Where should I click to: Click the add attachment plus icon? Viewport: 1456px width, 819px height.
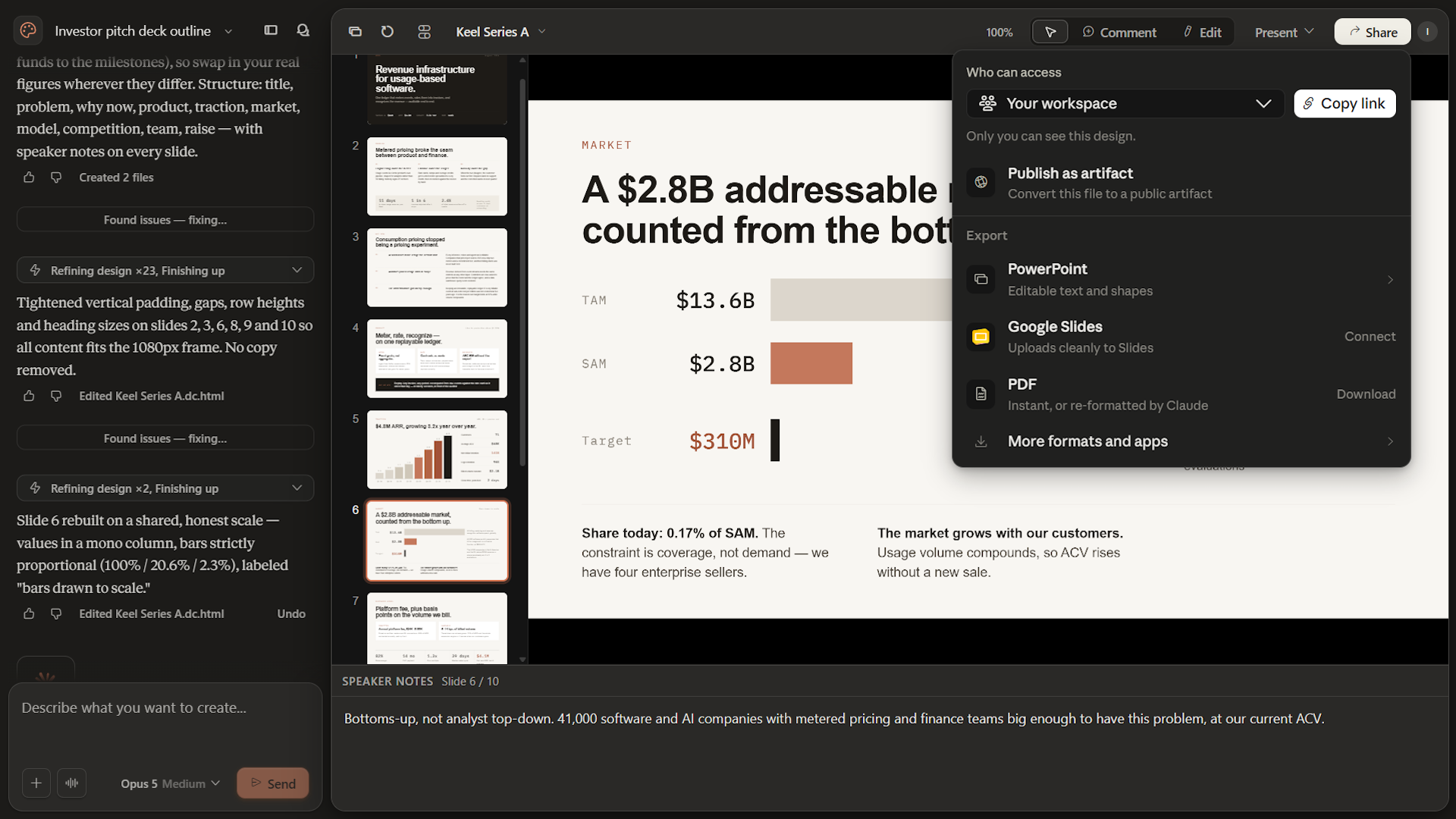click(36, 783)
